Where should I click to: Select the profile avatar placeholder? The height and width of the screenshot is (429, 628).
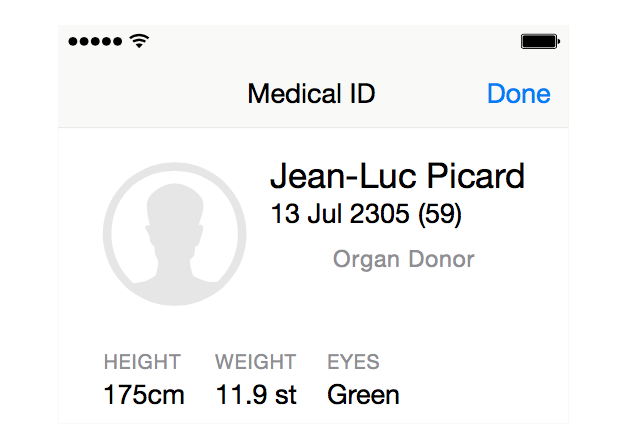(175, 234)
